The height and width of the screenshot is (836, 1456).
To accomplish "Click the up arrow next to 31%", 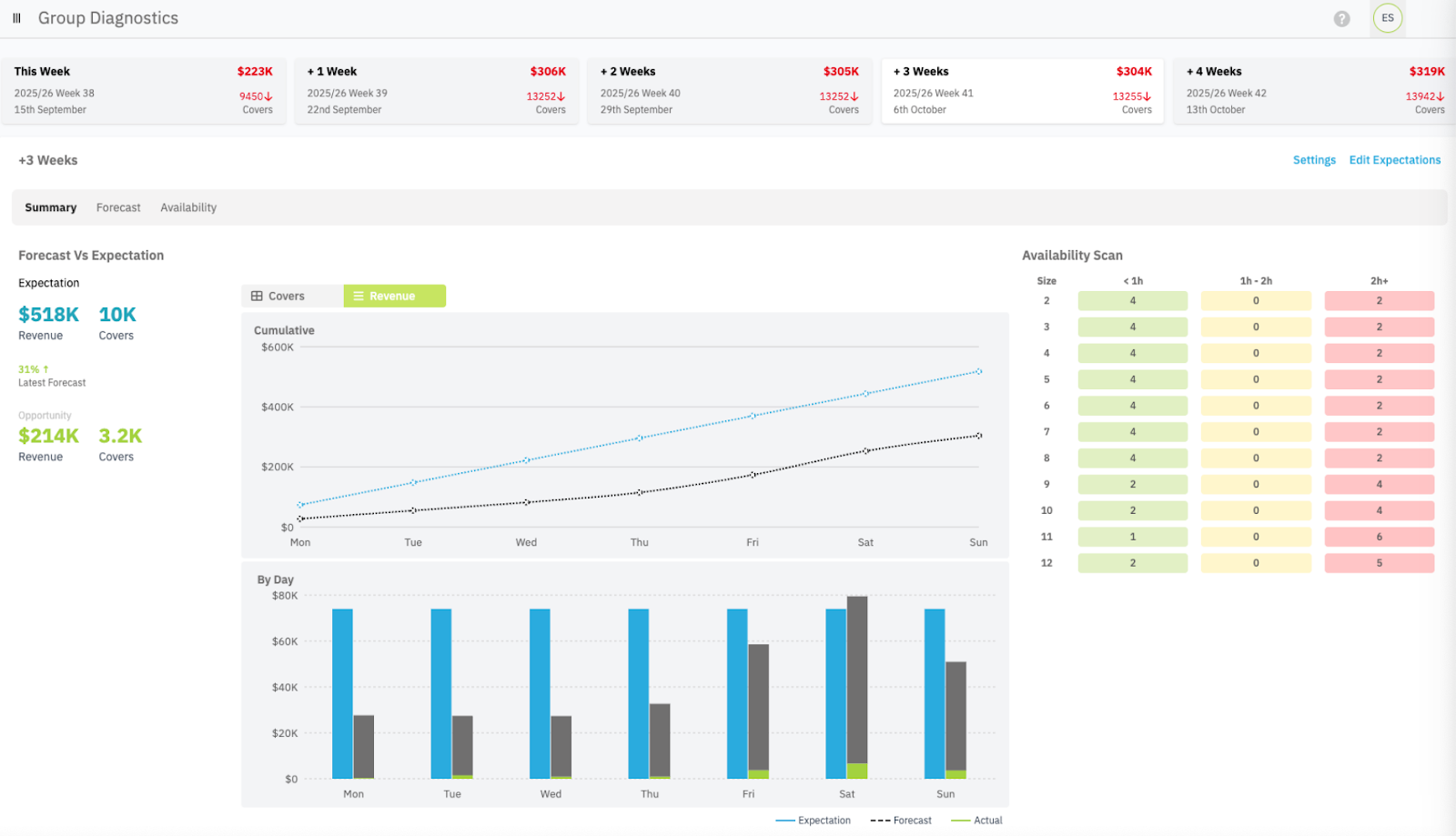I will coord(45,369).
